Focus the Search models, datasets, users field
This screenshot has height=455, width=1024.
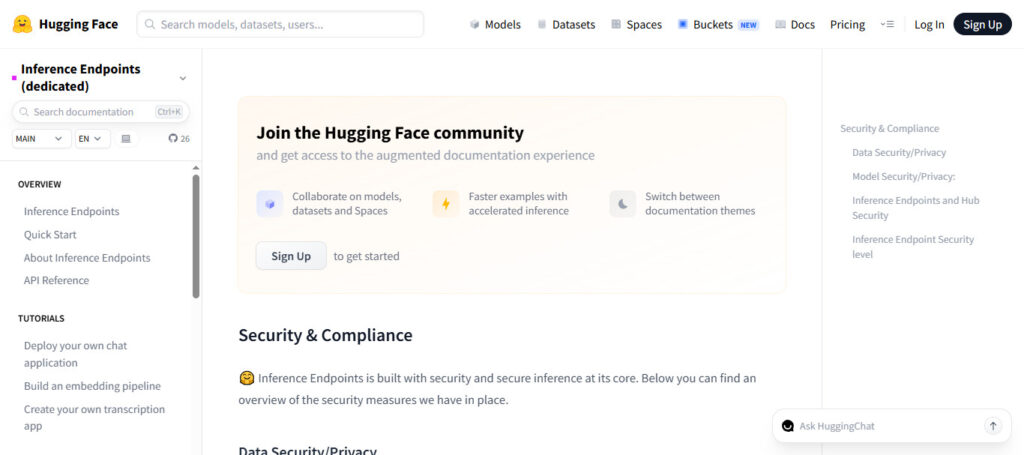280,24
